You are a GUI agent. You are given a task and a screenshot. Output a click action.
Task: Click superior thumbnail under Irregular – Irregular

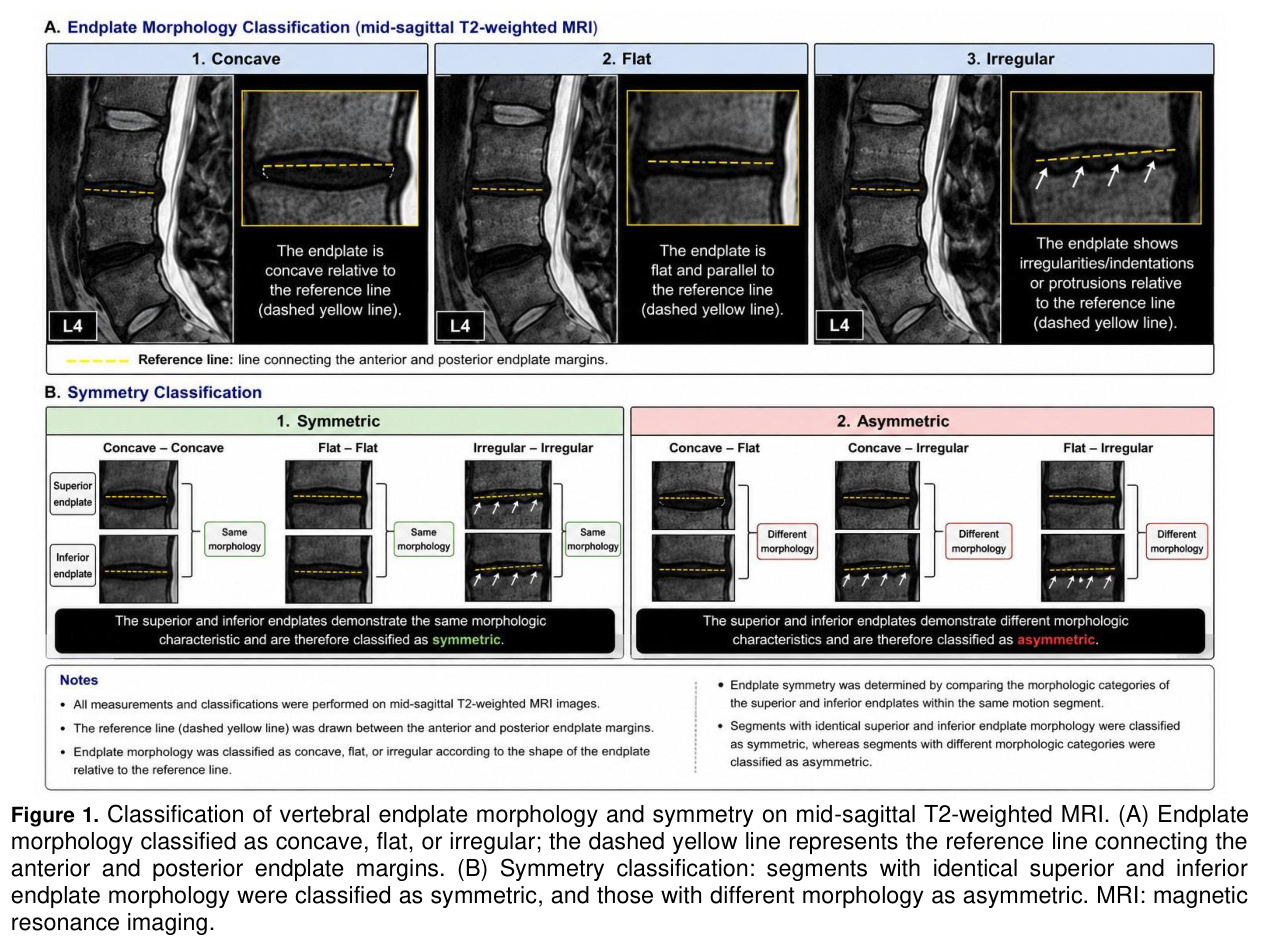(509, 495)
